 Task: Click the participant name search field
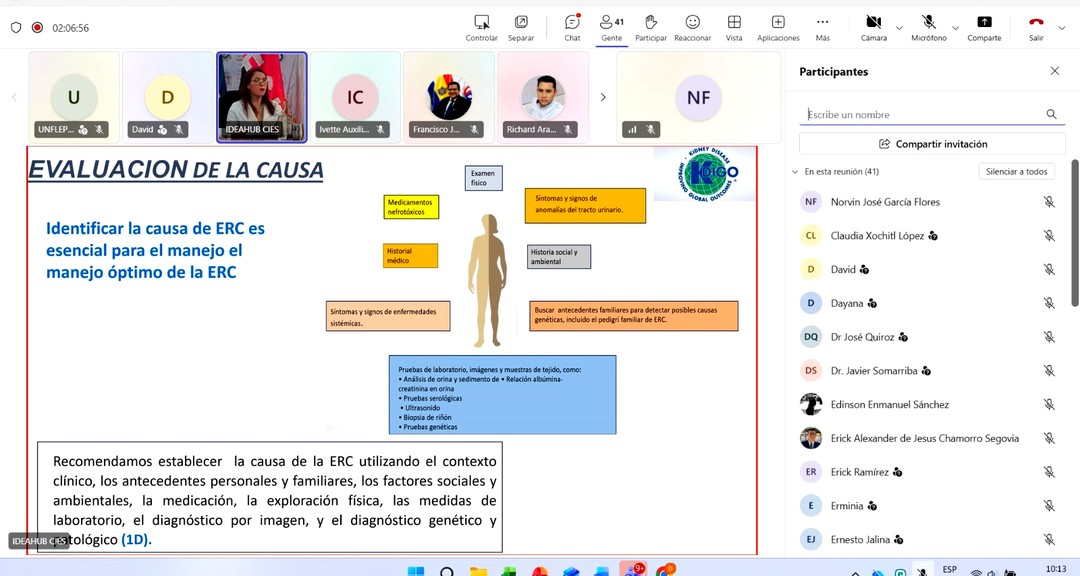(x=920, y=115)
